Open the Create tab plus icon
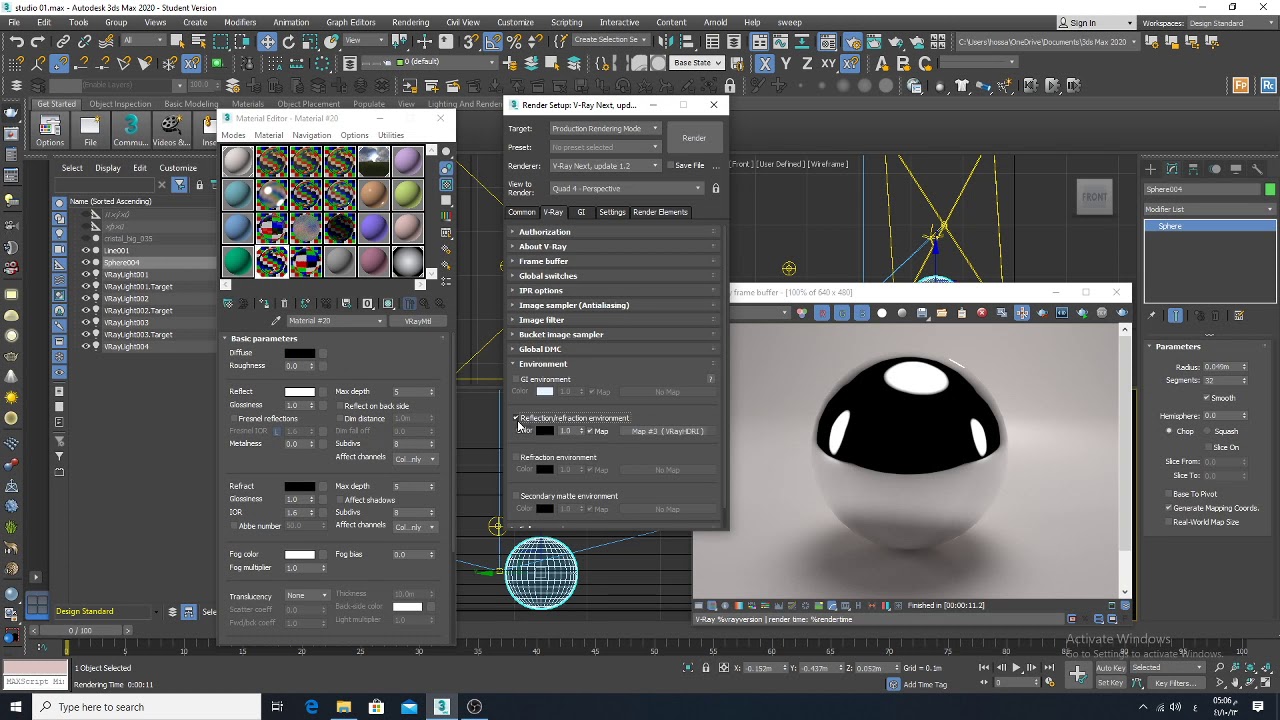Viewport: 1280px width, 720px height. (x=1150, y=169)
